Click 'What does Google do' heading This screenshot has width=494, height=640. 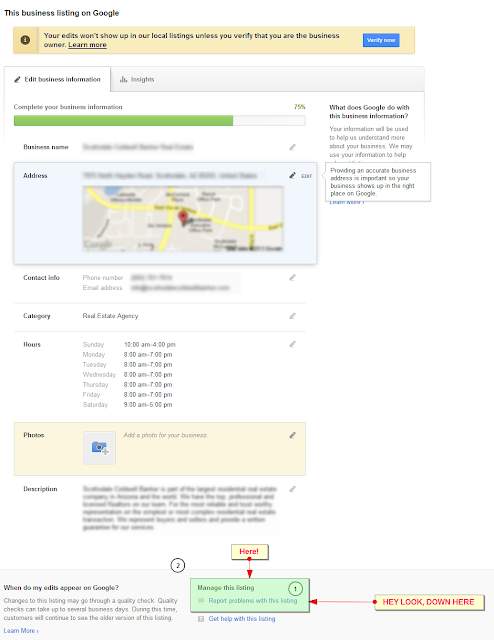(369, 111)
